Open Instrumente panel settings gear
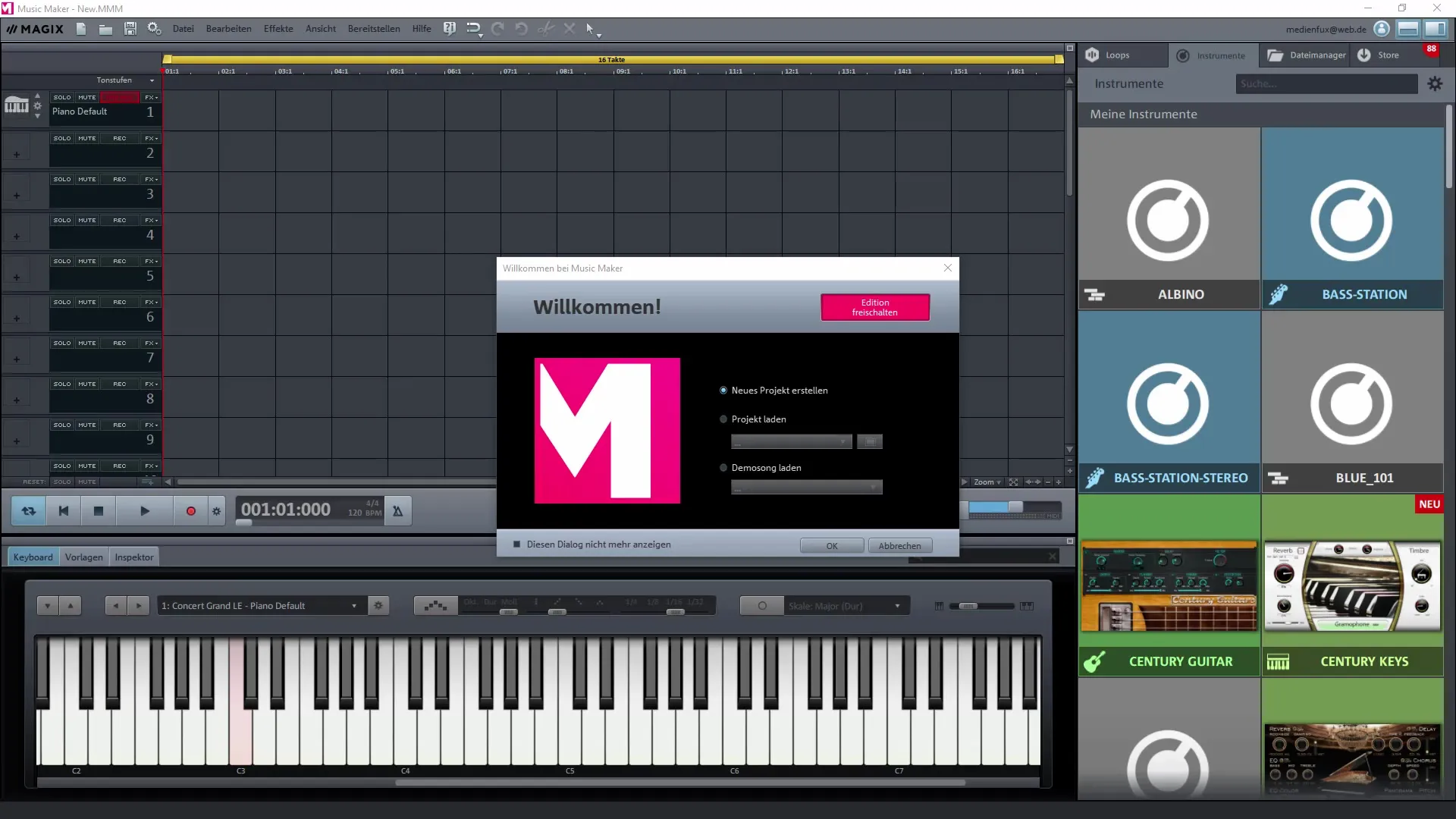Viewport: 1456px width, 819px height. [x=1435, y=83]
